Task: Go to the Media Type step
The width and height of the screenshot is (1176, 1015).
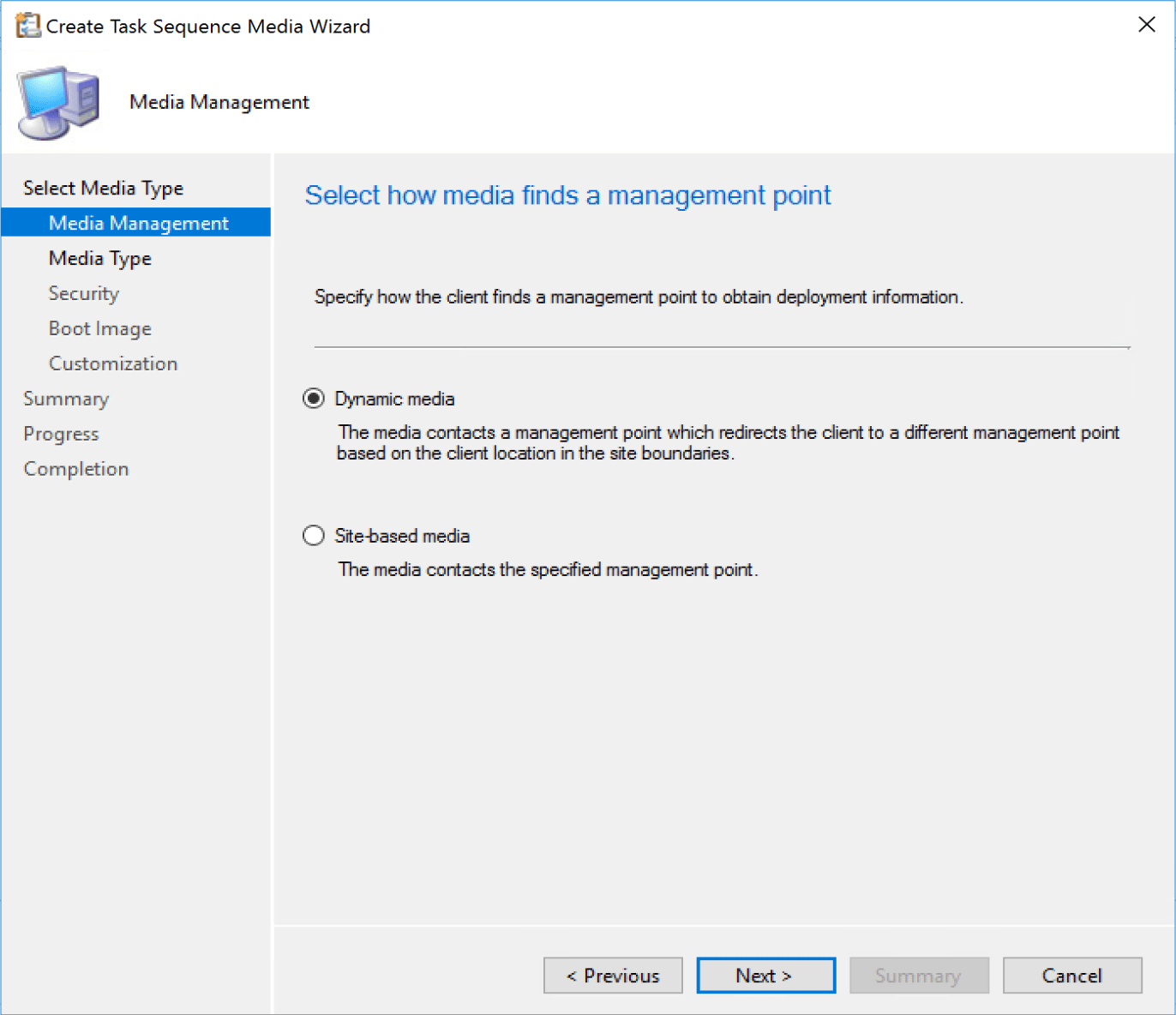Action: 100,258
